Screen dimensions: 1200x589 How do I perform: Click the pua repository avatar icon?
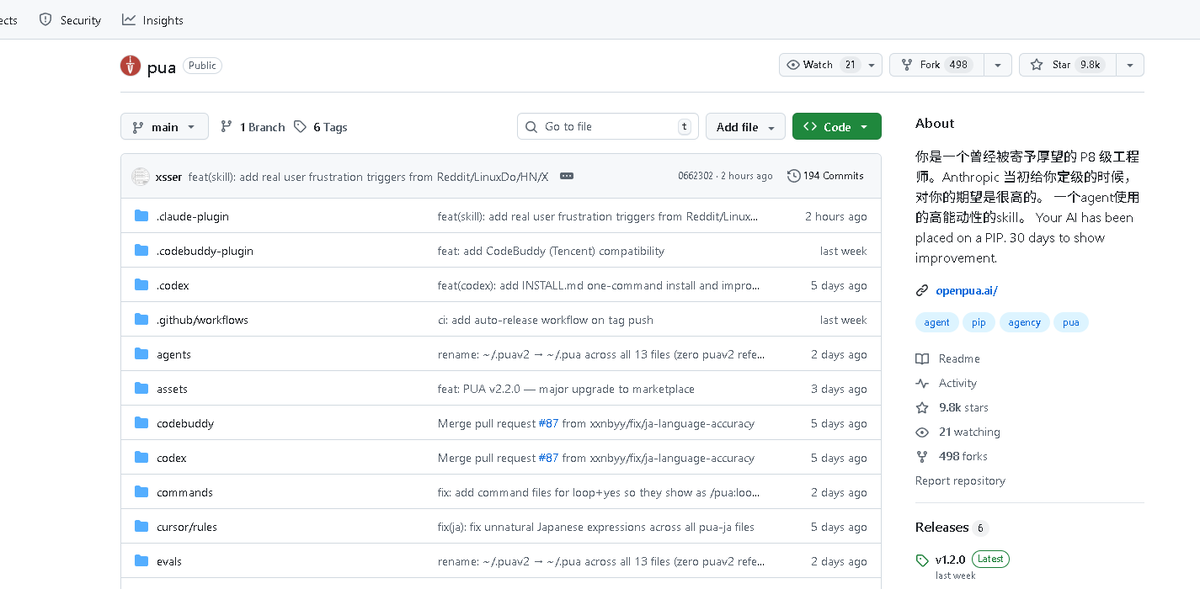pyautogui.click(x=130, y=66)
